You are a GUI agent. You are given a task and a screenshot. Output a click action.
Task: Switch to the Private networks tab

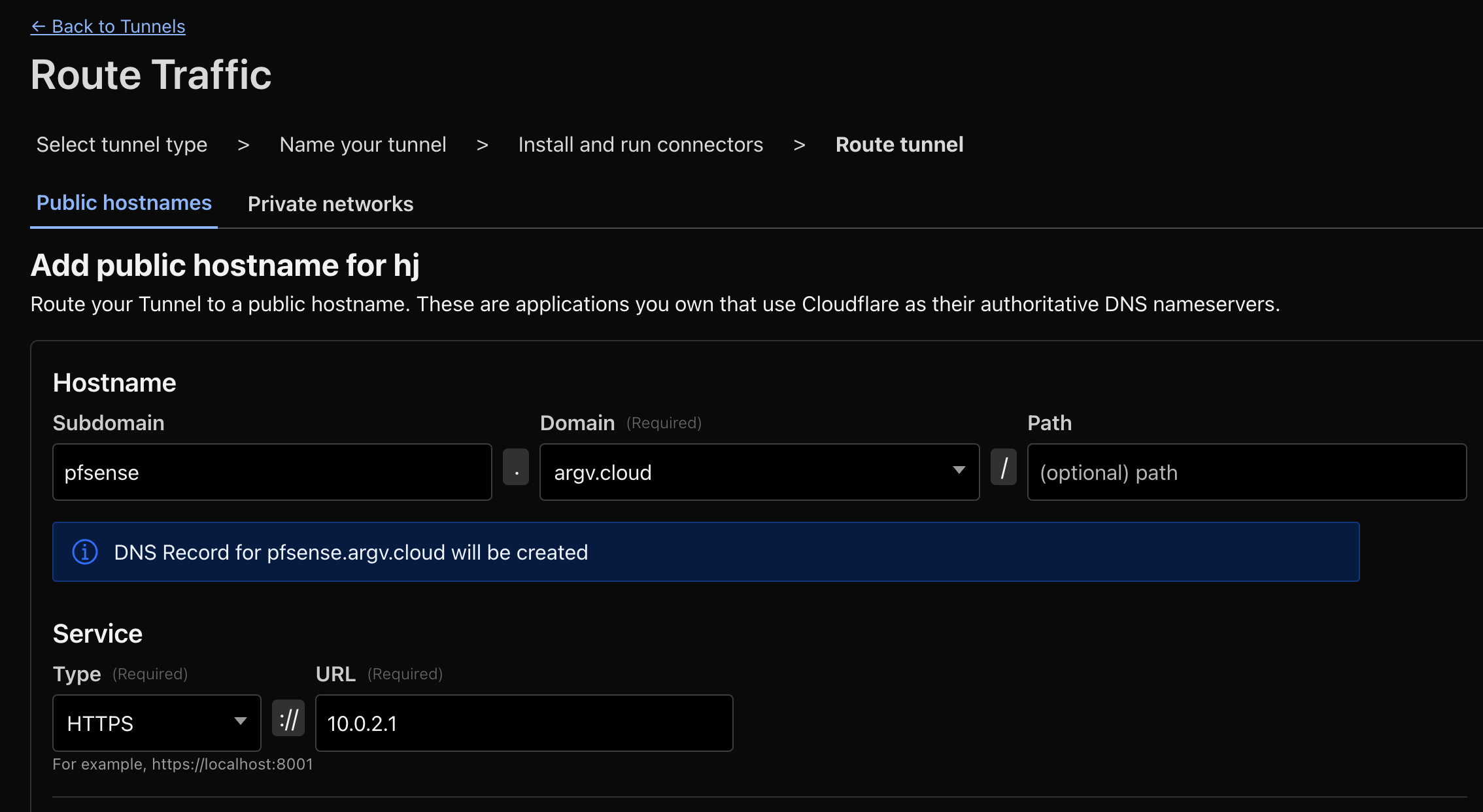click(x=330, y=203)
